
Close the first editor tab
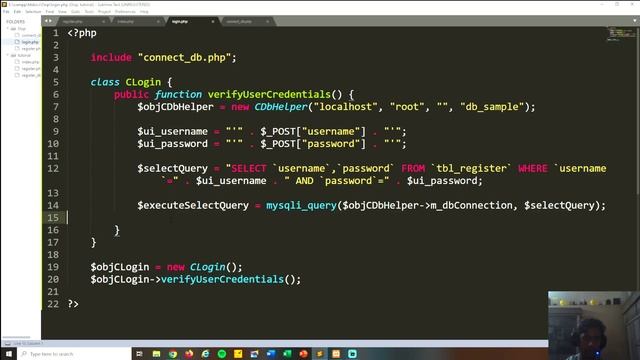(103, 22)
